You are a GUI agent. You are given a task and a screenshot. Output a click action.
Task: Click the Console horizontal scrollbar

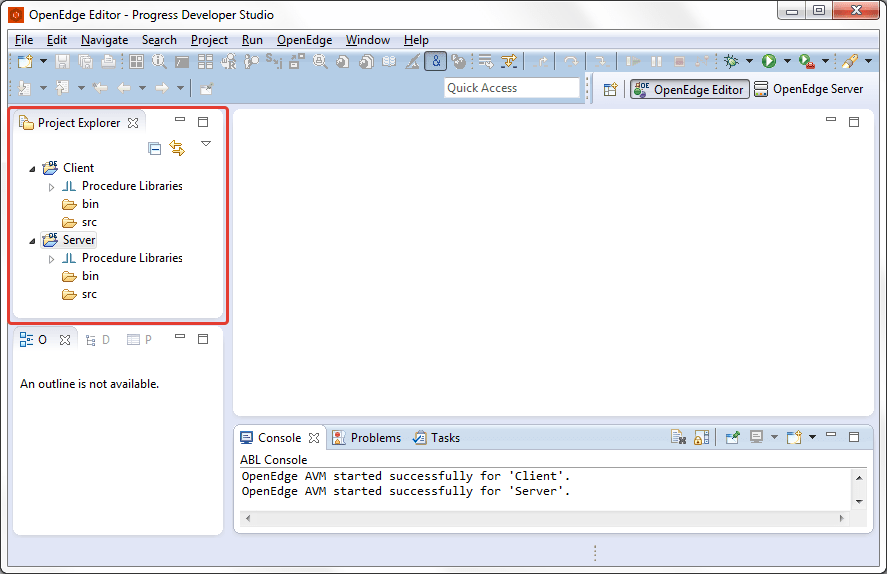tap(544, 518)
